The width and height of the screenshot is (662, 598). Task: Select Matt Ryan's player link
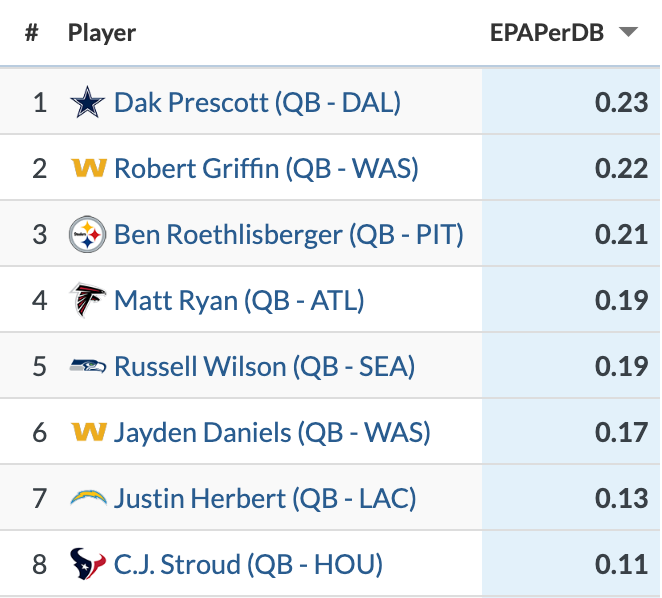click(239, 300)
